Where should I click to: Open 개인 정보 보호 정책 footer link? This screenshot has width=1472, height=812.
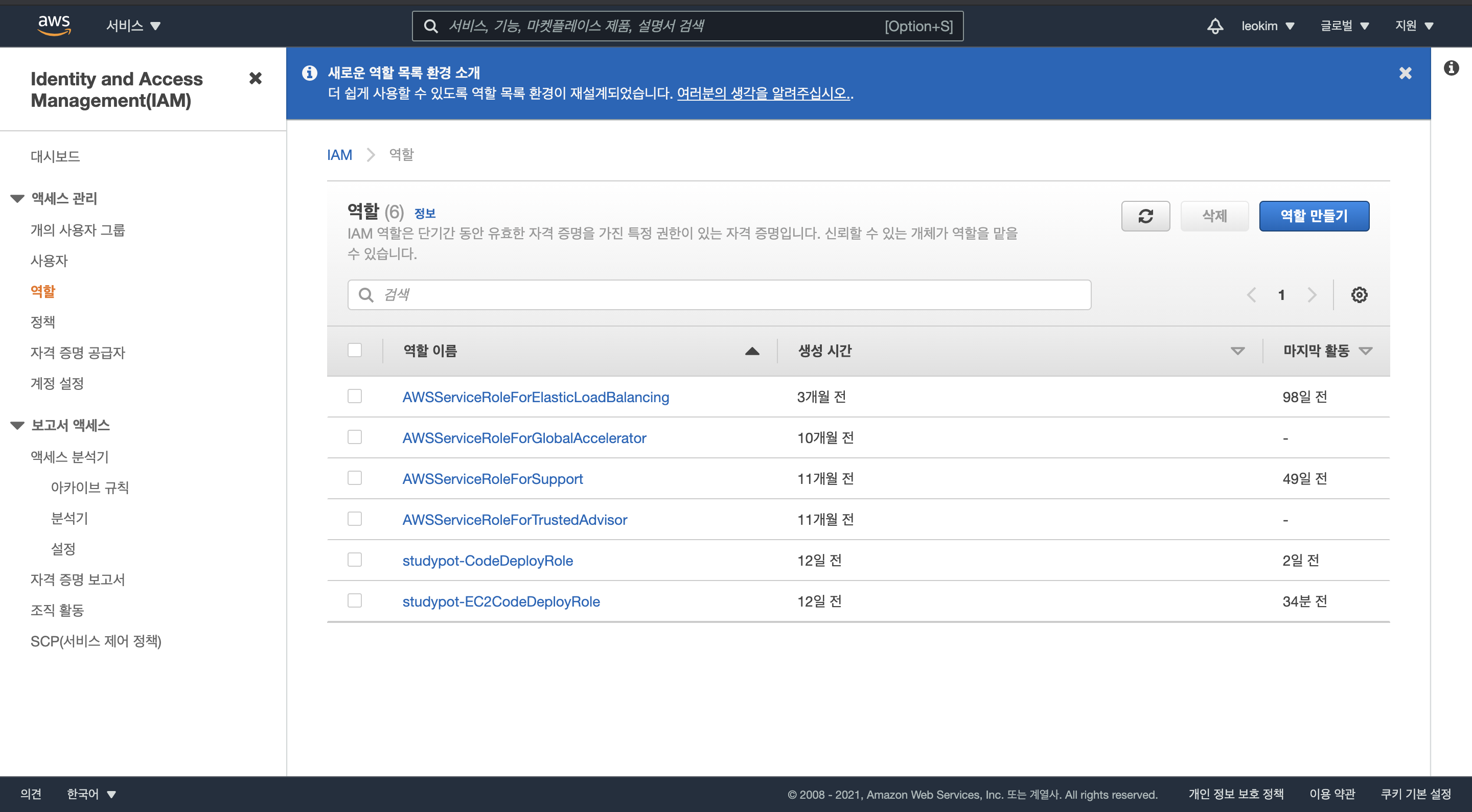tap(1236, 794)
